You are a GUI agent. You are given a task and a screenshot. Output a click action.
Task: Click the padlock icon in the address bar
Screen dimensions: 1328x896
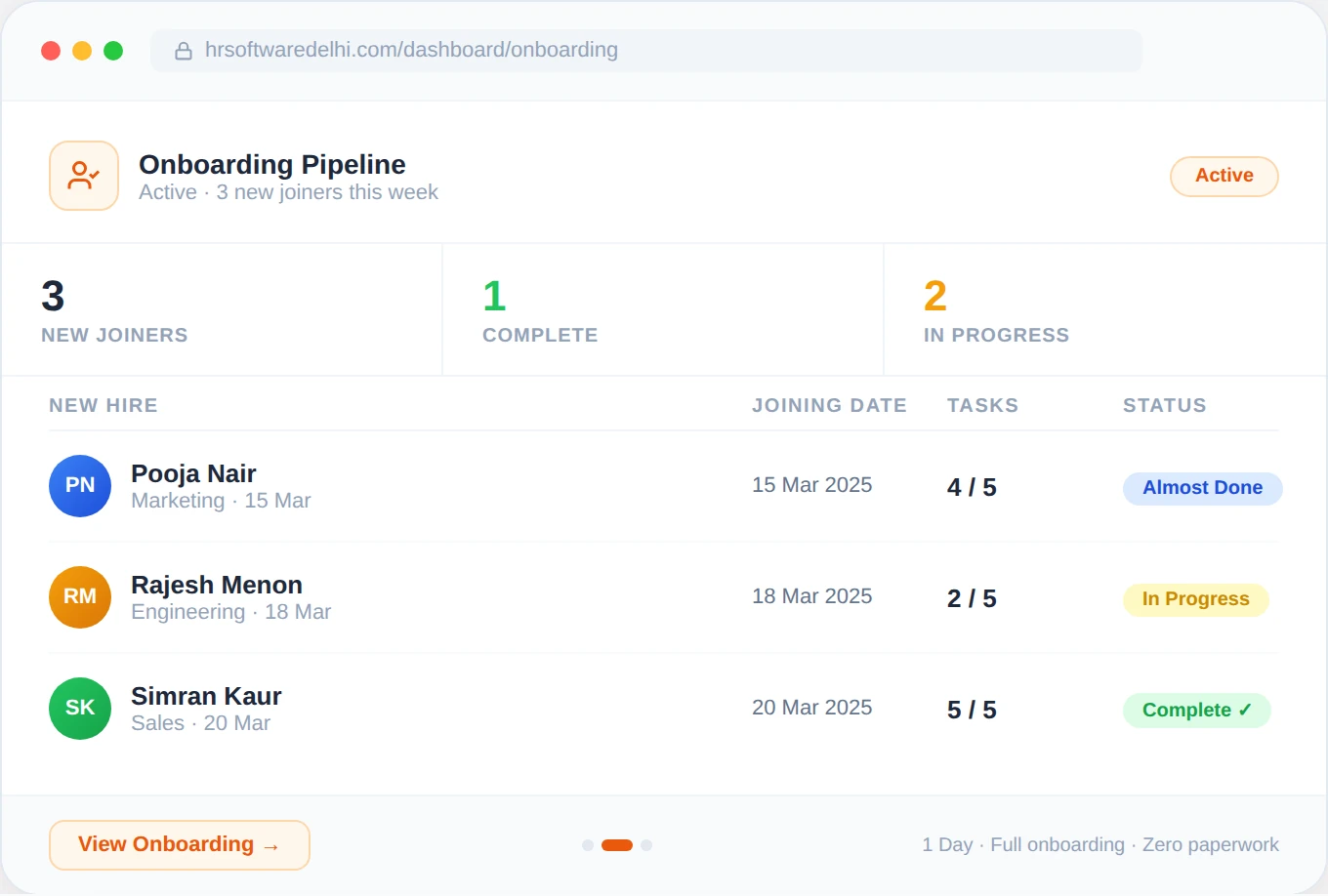tap(185, 50)
